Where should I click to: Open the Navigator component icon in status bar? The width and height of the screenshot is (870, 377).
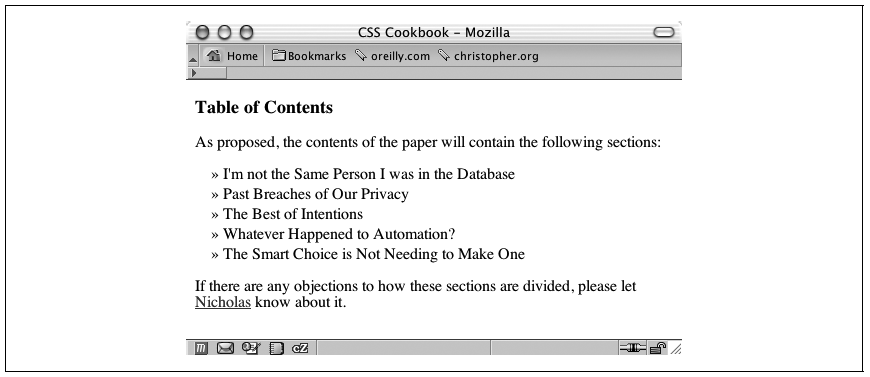[x=201, y=348]
